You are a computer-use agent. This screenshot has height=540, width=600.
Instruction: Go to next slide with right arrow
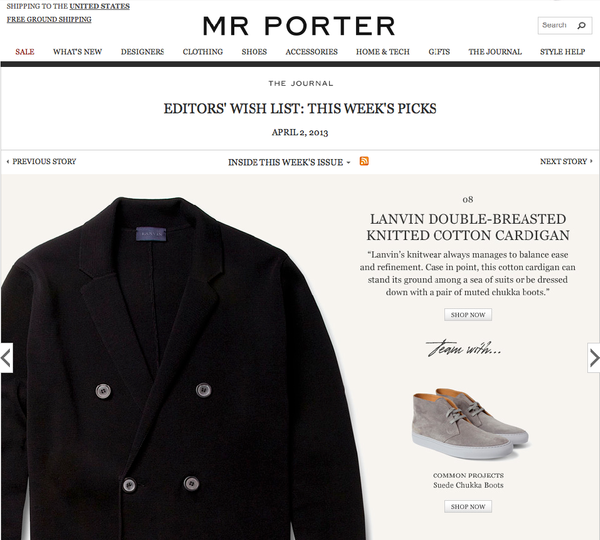(593, 358)
